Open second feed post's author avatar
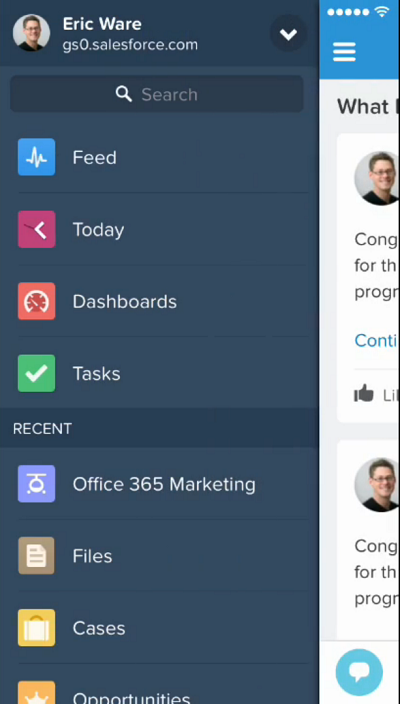 377,484
